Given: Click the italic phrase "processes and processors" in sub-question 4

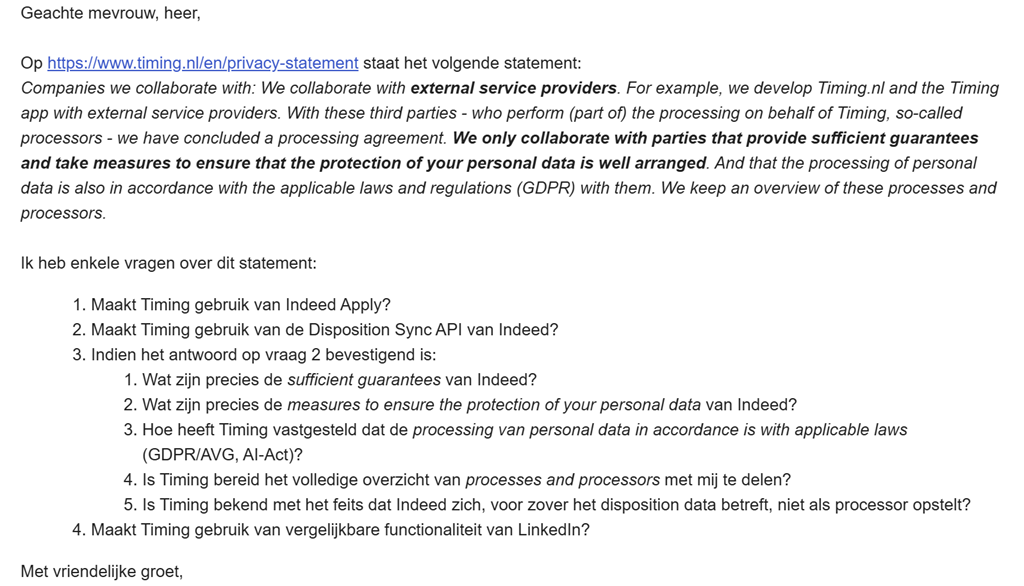Looking at the screenshot, I should tap(562, 480).
